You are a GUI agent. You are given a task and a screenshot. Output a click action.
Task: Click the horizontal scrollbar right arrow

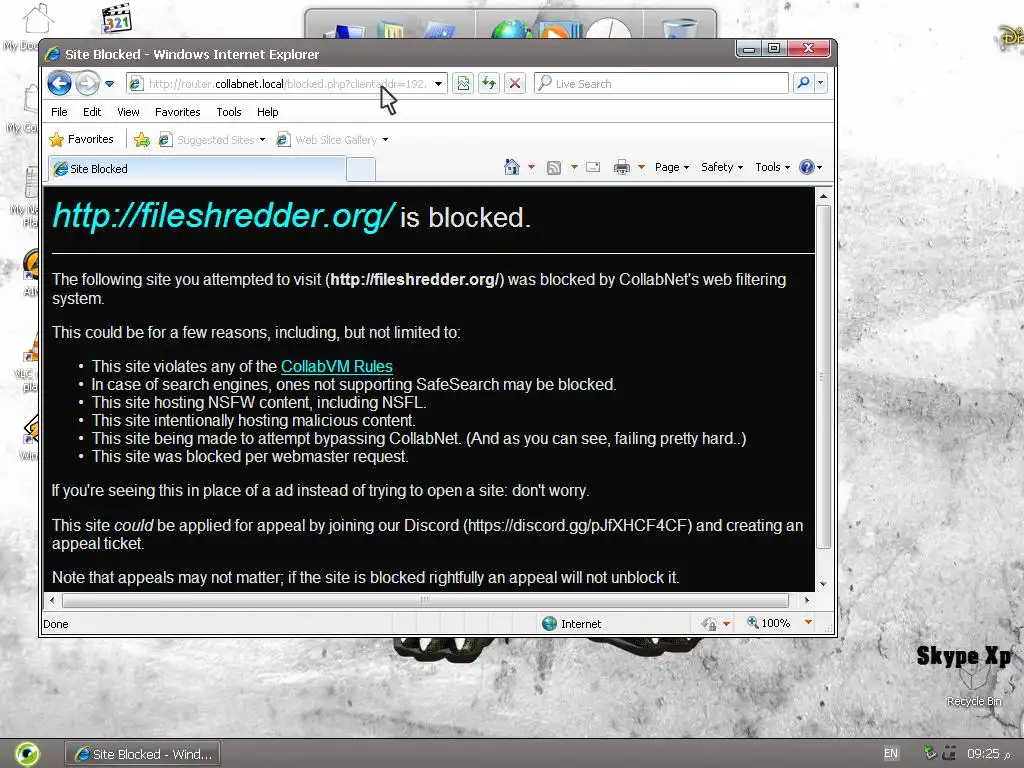[807, 600]
